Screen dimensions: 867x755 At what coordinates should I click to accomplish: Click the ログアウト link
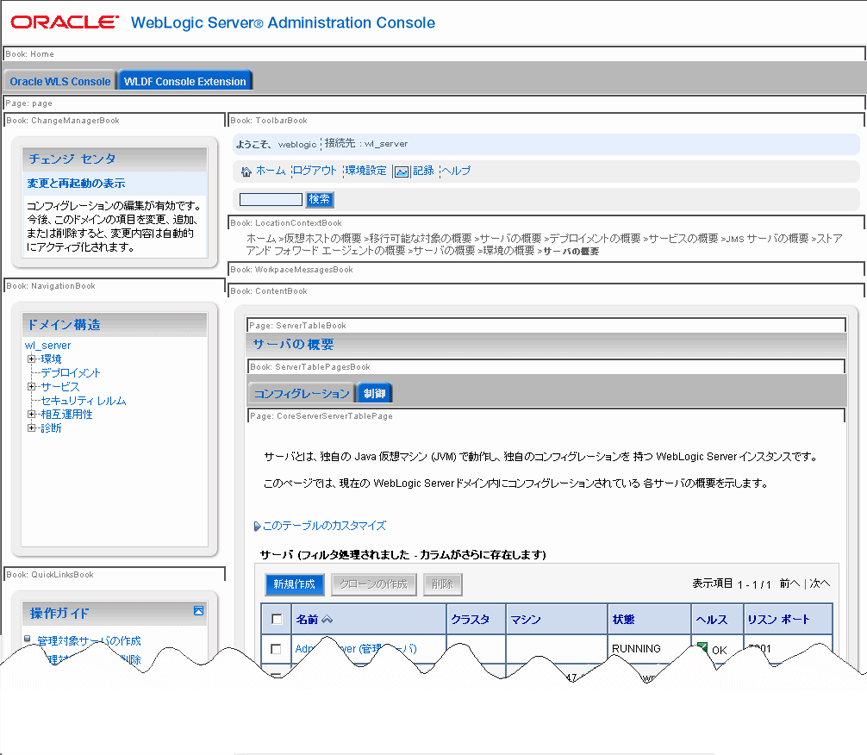click(315, 171)
